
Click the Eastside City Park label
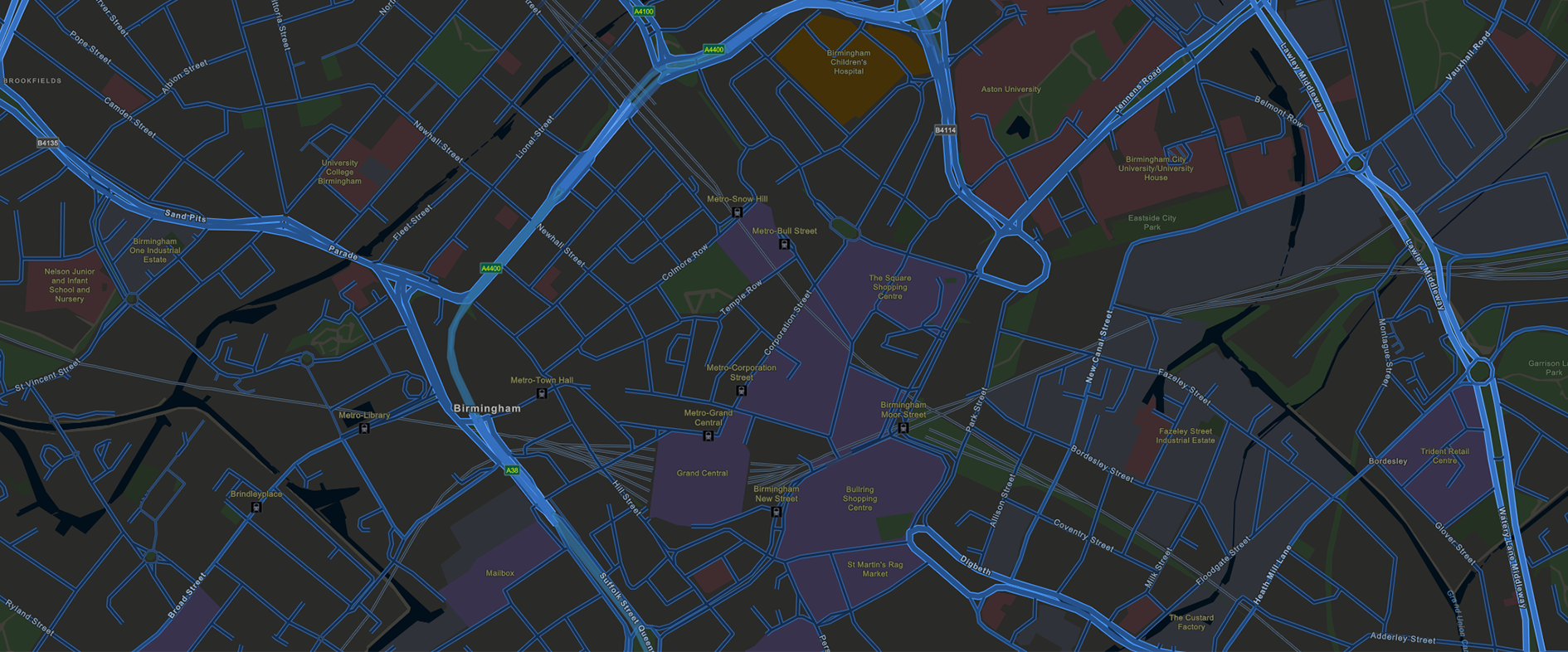[x=1152, y=222]
